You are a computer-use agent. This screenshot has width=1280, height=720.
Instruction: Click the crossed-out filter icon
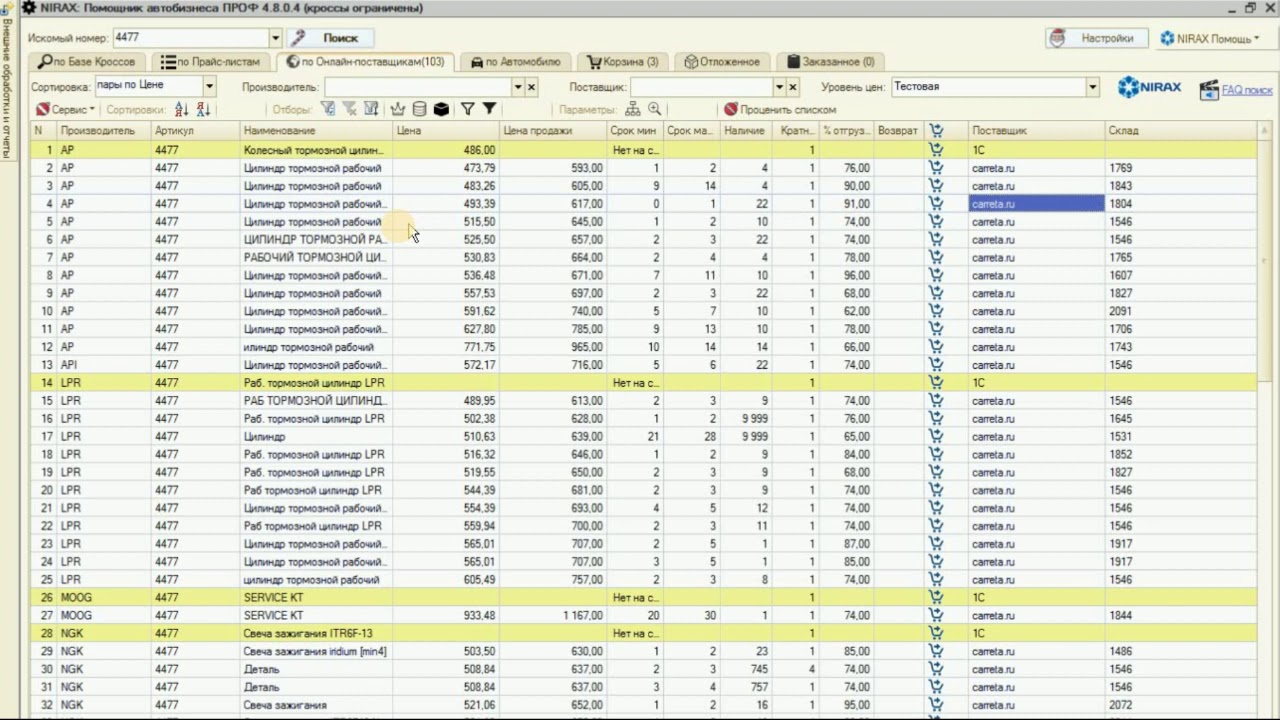click(x=350, y=109)
